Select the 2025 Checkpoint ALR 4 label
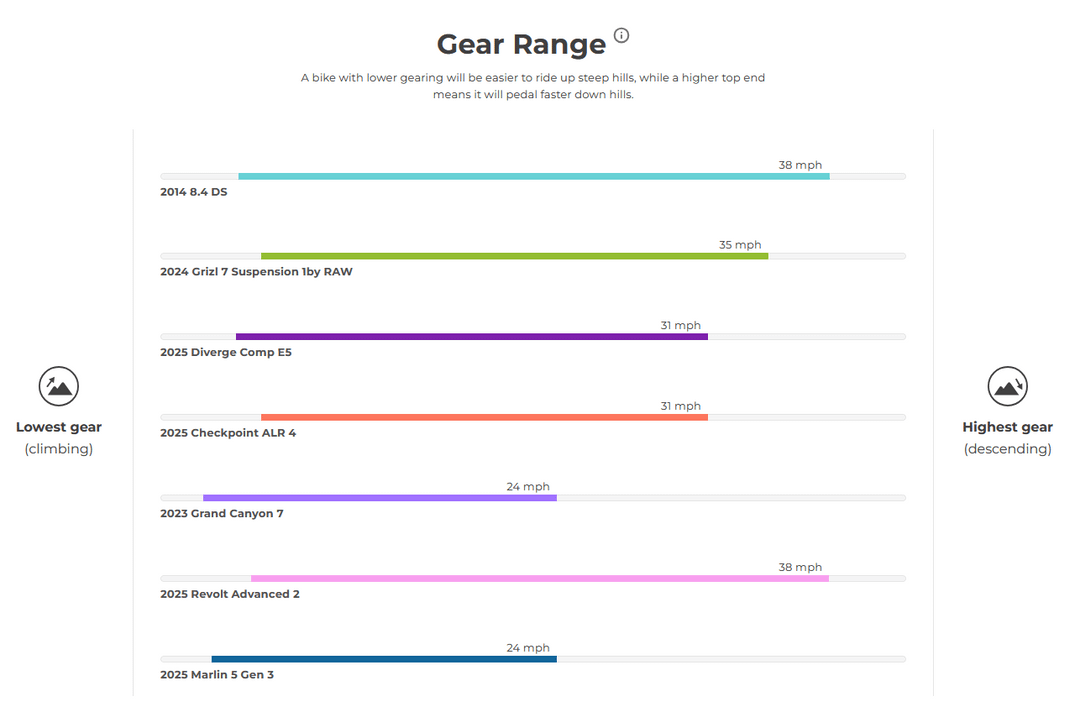This screenshot has height=707, width=1080. point(228,433)
